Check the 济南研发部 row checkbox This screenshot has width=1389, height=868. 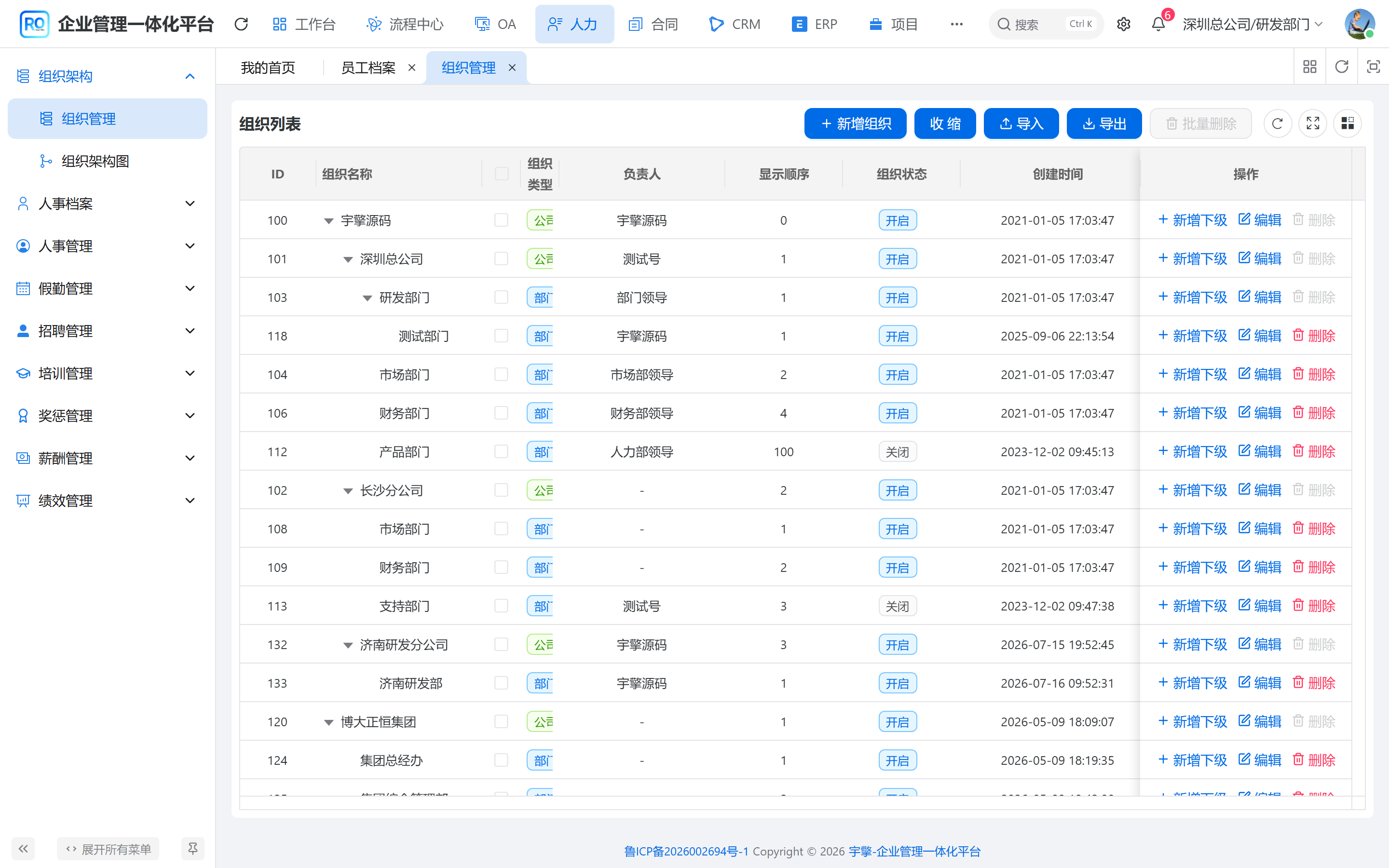coord(501,683)
